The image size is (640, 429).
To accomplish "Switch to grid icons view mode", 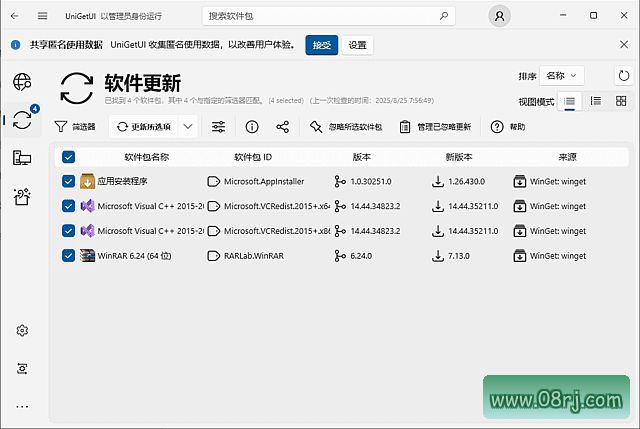I will pos(621,101).
